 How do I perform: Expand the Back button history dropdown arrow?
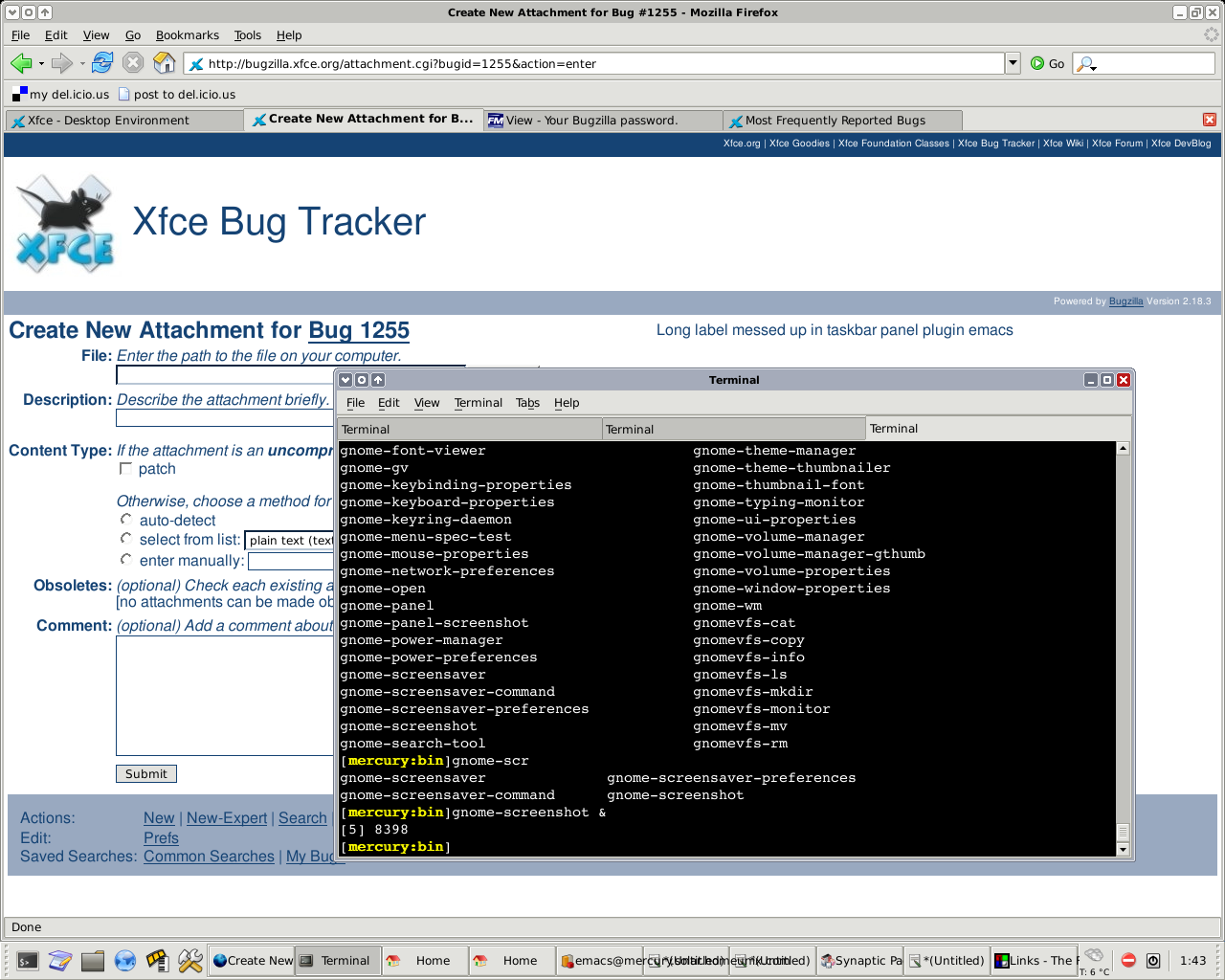coord(41,64)
